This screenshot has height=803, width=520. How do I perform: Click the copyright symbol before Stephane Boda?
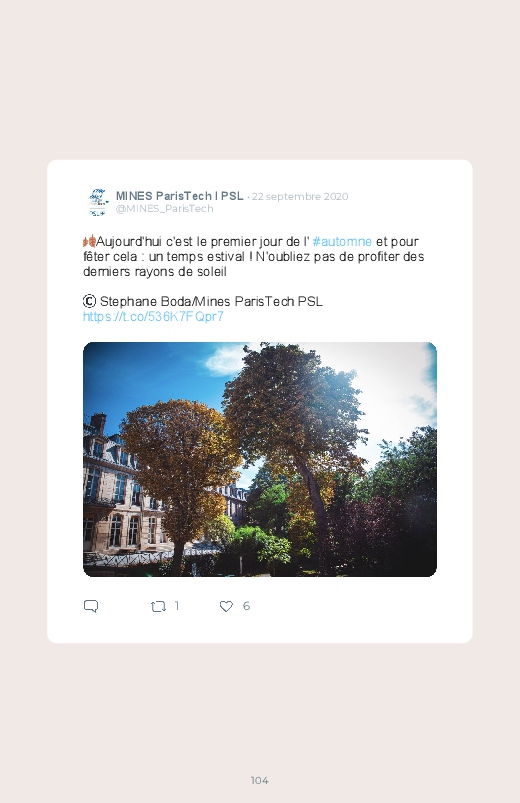89,301
